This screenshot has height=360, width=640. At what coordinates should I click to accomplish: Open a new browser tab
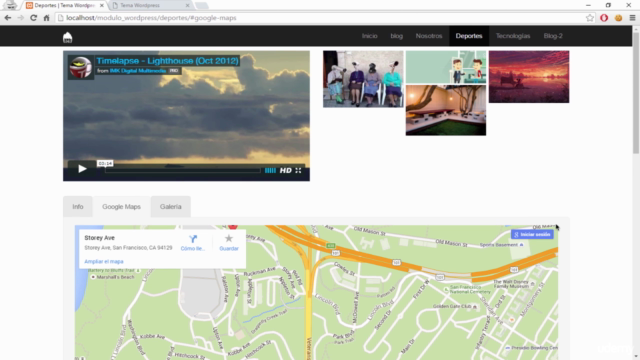point(202,6)
